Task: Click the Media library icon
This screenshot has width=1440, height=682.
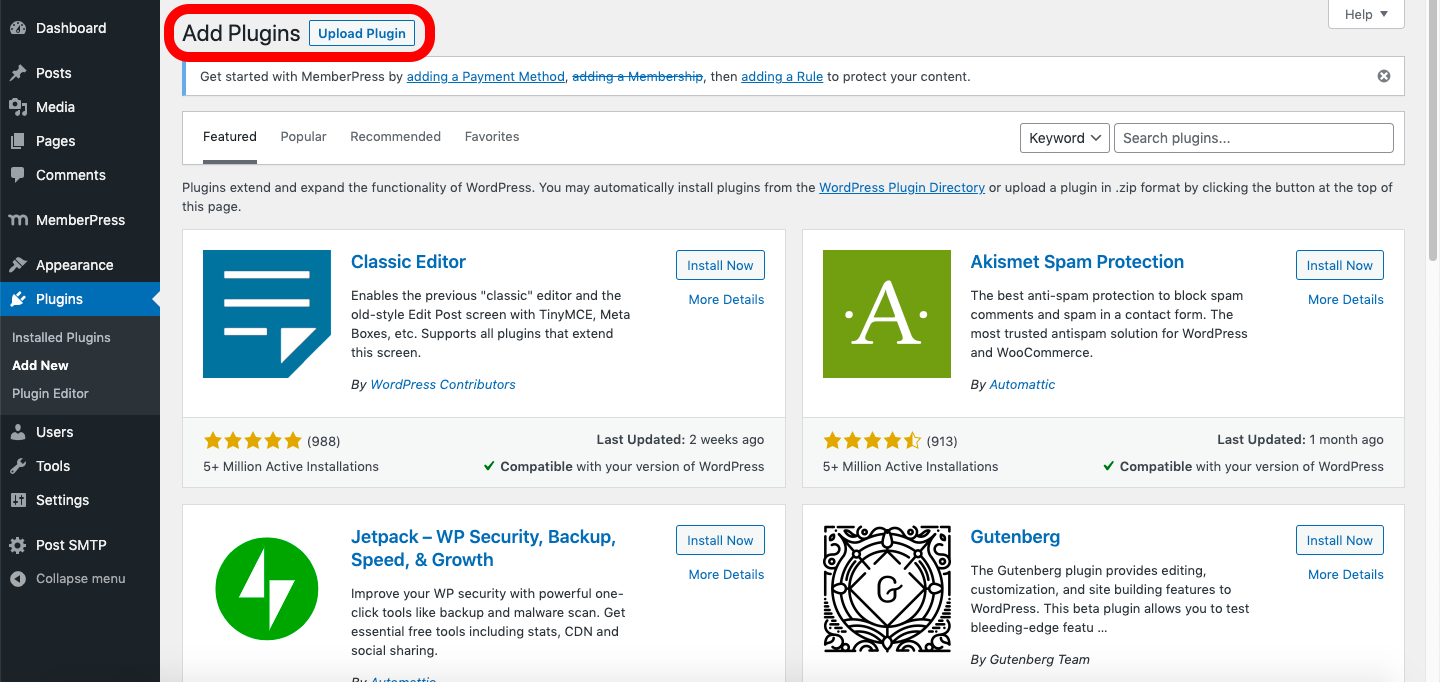Action: click(x=18, y=107)
